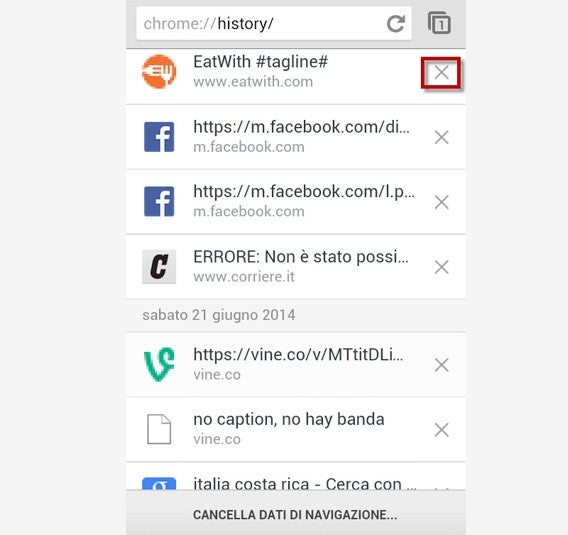Delete the m.facebook.com/l.p... history entry
Viewport: 568px width, 535px height.
point(442,202)
